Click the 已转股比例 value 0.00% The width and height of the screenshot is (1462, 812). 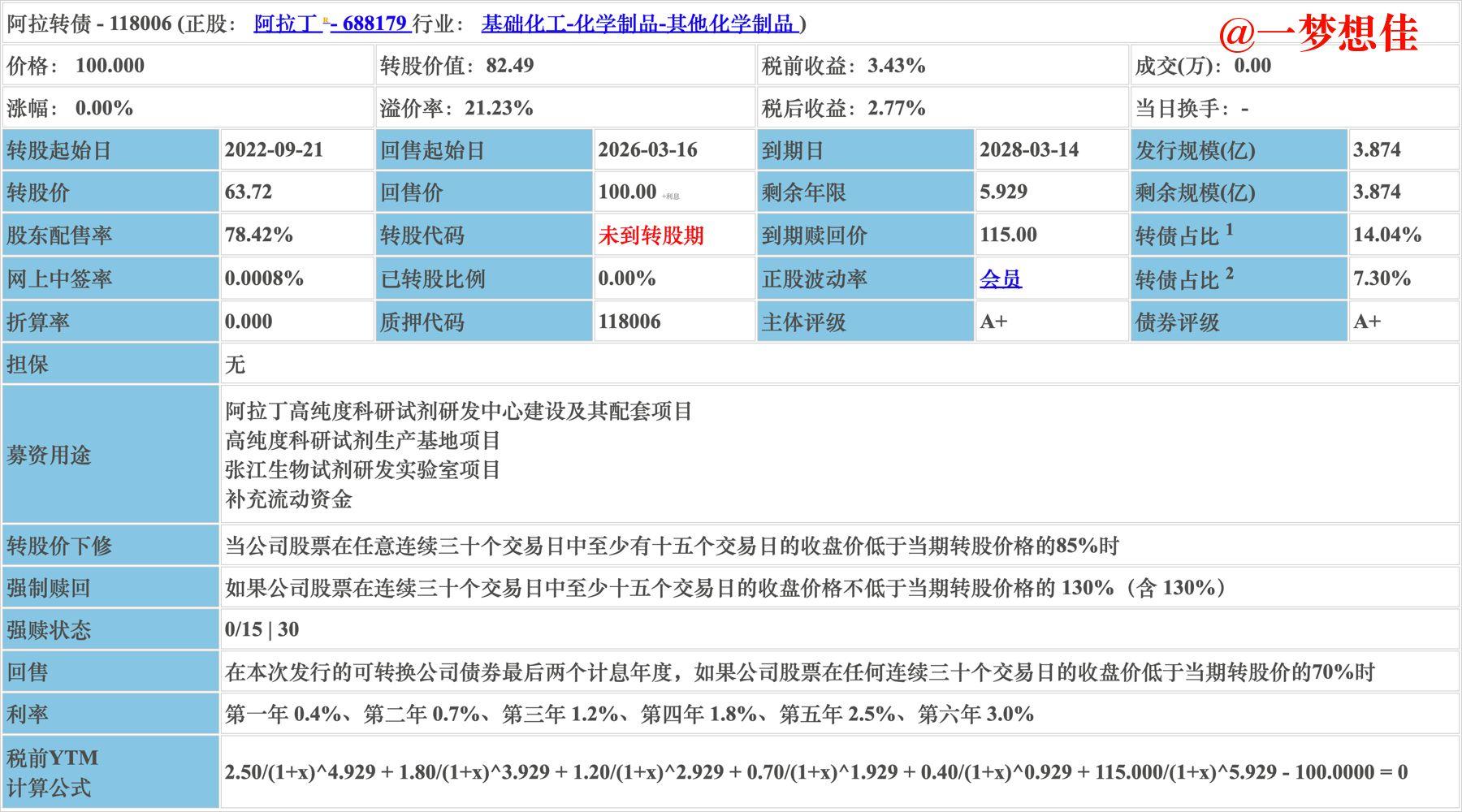pyautogui.click(x=626, y=279)
